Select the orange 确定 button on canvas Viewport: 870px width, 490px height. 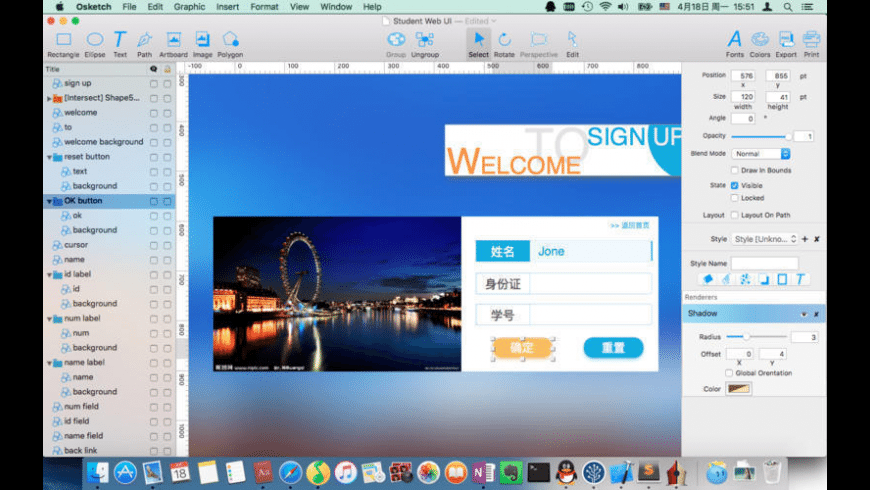pyautogui.click(x=522, y=348)
